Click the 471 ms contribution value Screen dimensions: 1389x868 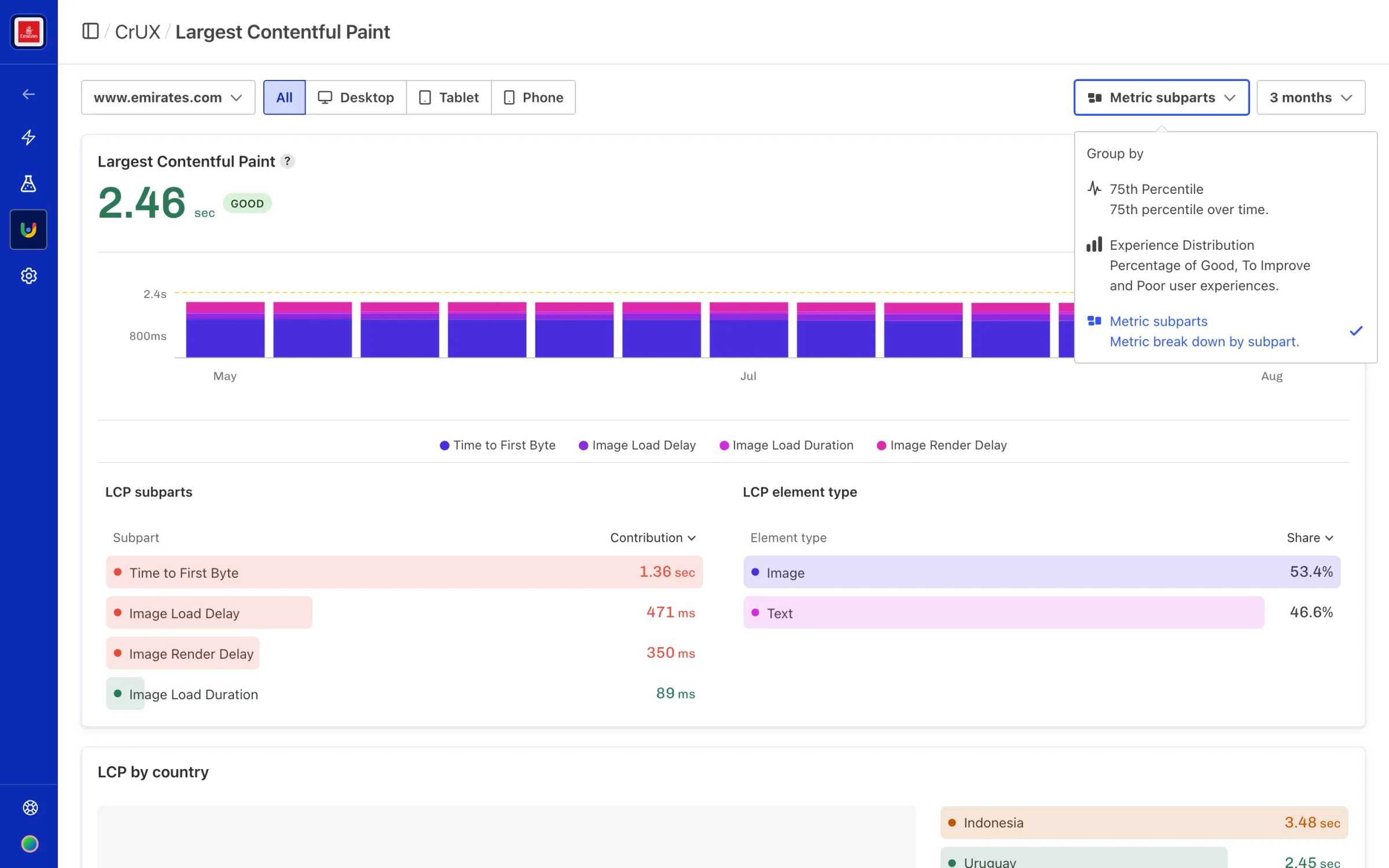tap(671, 613)
